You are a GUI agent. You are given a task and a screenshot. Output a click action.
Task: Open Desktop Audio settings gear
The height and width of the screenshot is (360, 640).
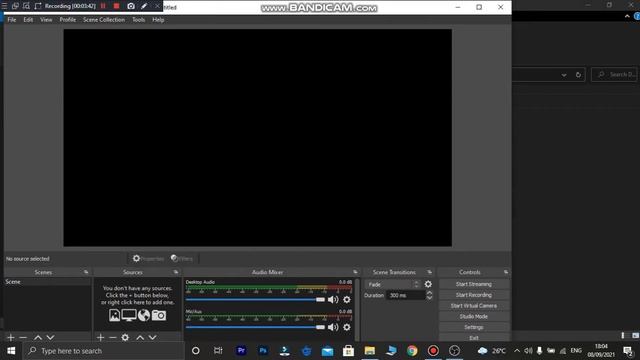(x=347, y=300)
